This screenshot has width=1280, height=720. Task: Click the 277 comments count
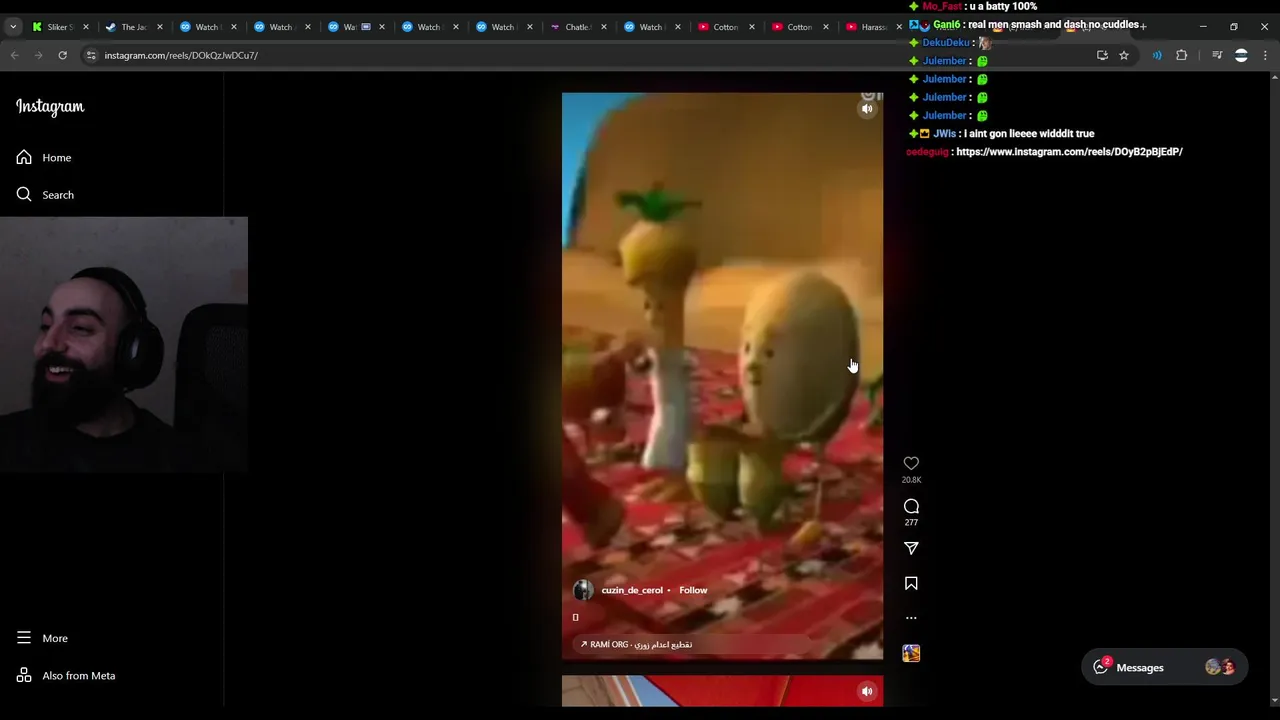pos(911,522)
